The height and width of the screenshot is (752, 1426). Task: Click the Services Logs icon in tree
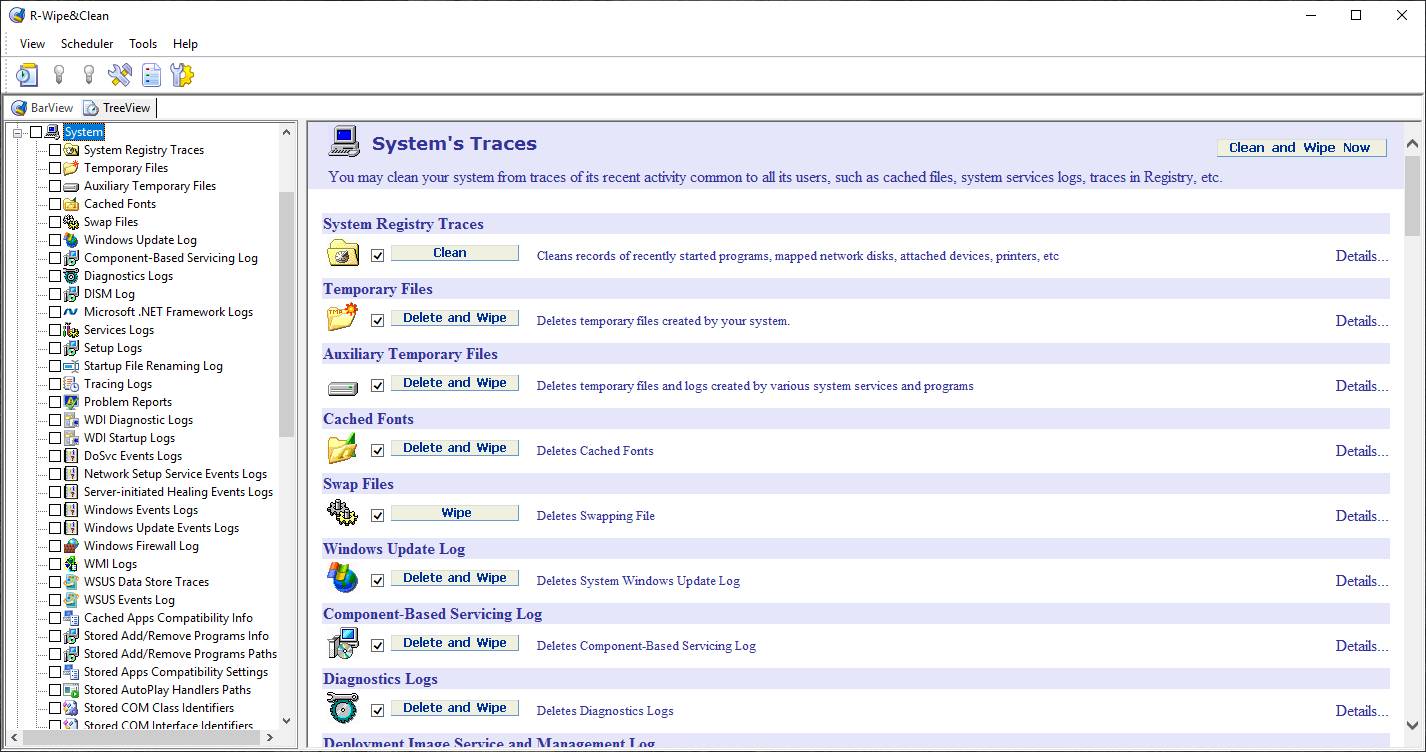71,330
